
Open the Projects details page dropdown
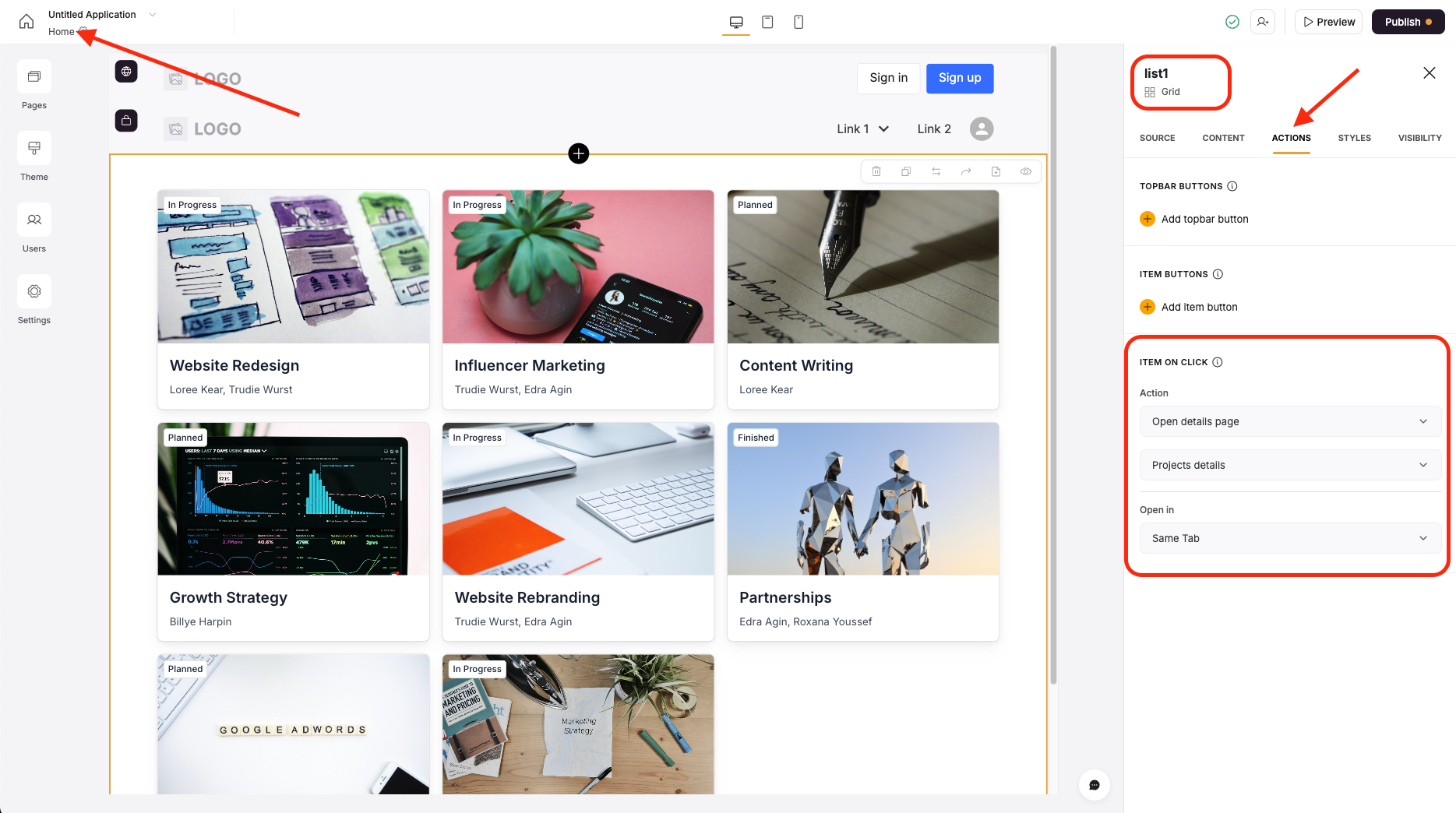pos(1290,465)
